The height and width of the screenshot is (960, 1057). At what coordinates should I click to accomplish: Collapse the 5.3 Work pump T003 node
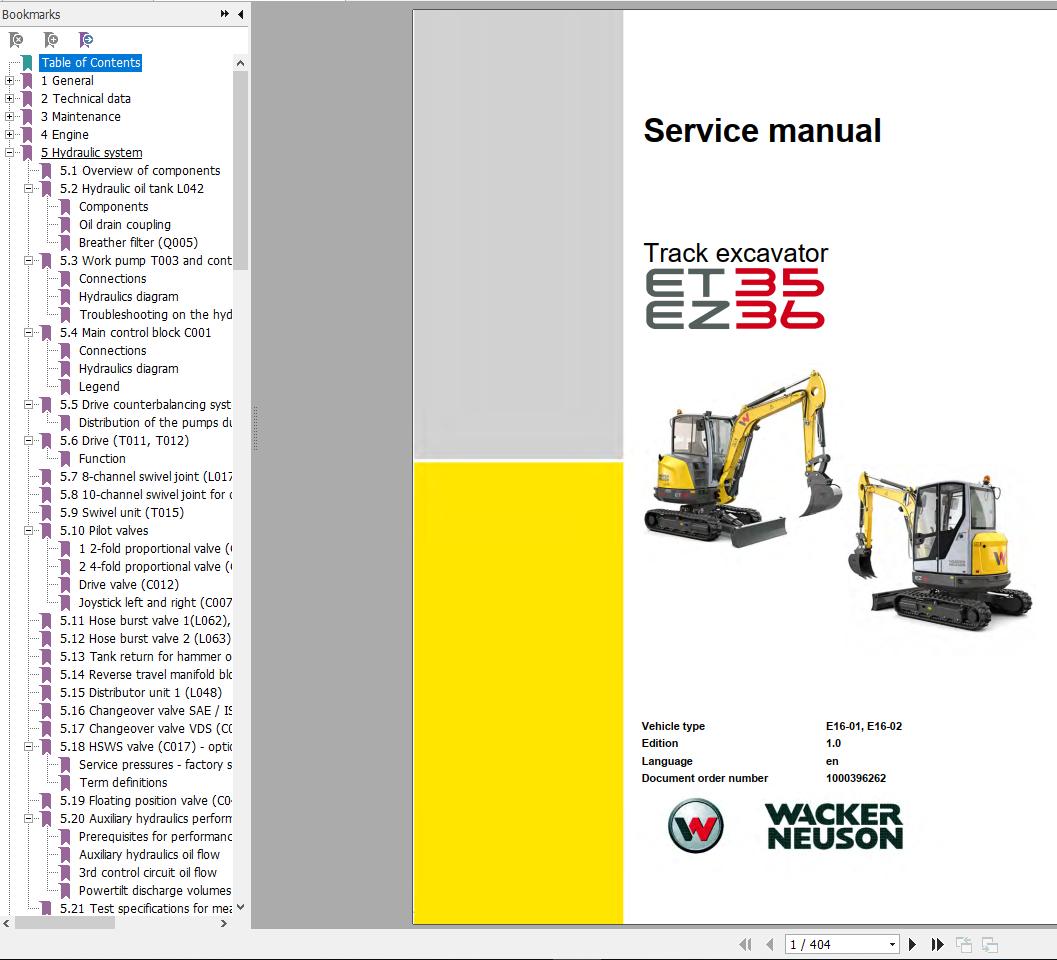point(28,260)
